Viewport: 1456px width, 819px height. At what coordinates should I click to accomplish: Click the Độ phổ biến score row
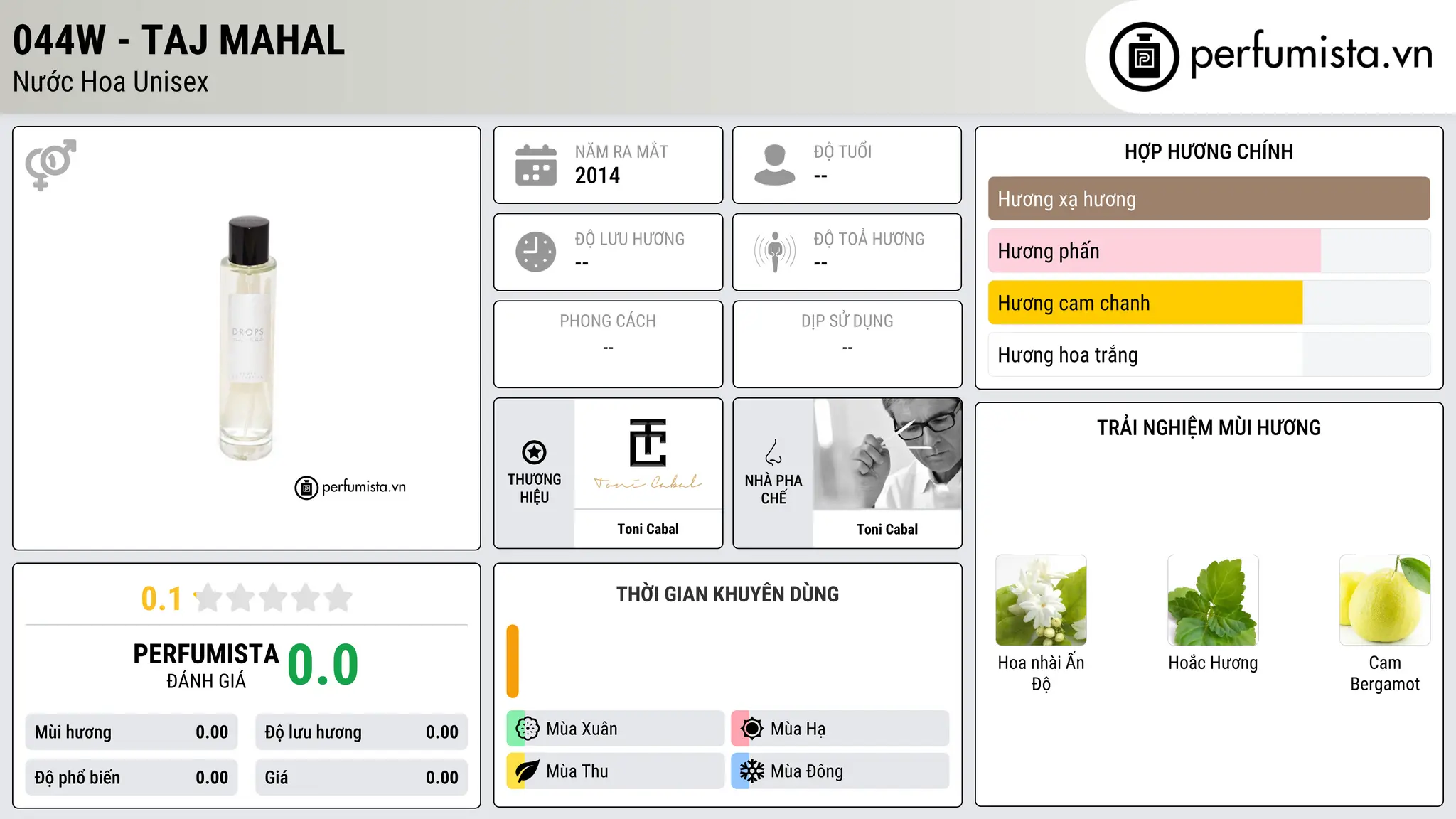pos(132,778)
